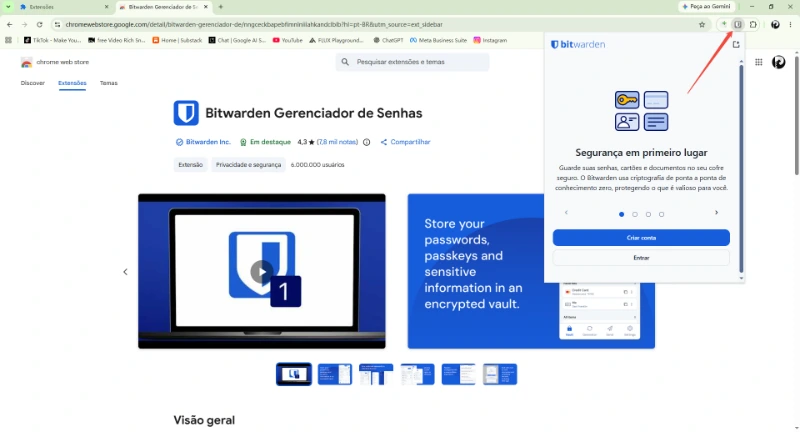Click the rating info icon

point(366,142)
